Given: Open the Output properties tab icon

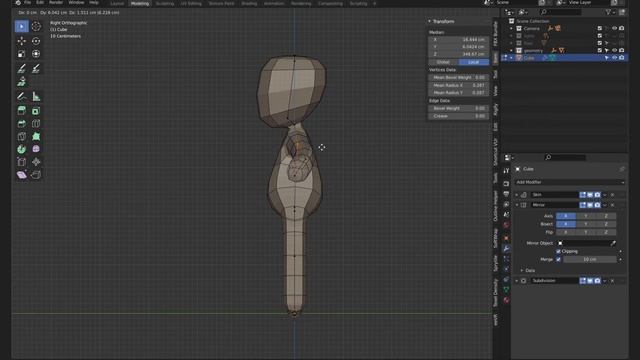Looking at the screenshot, I should pyautogui.click(x=507, y=194).
